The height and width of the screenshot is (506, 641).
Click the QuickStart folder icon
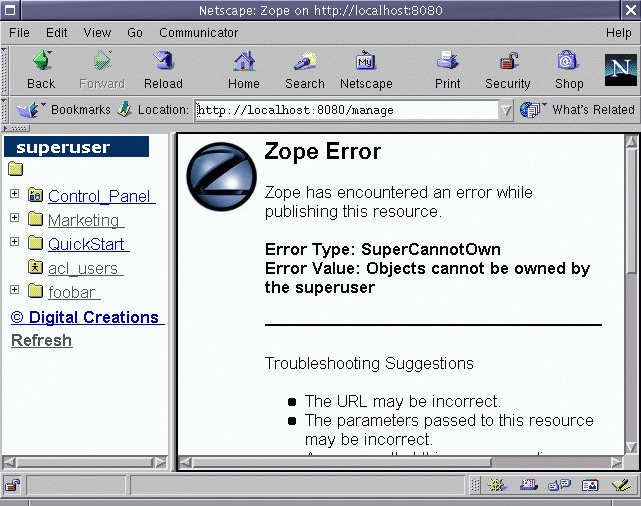36,243
